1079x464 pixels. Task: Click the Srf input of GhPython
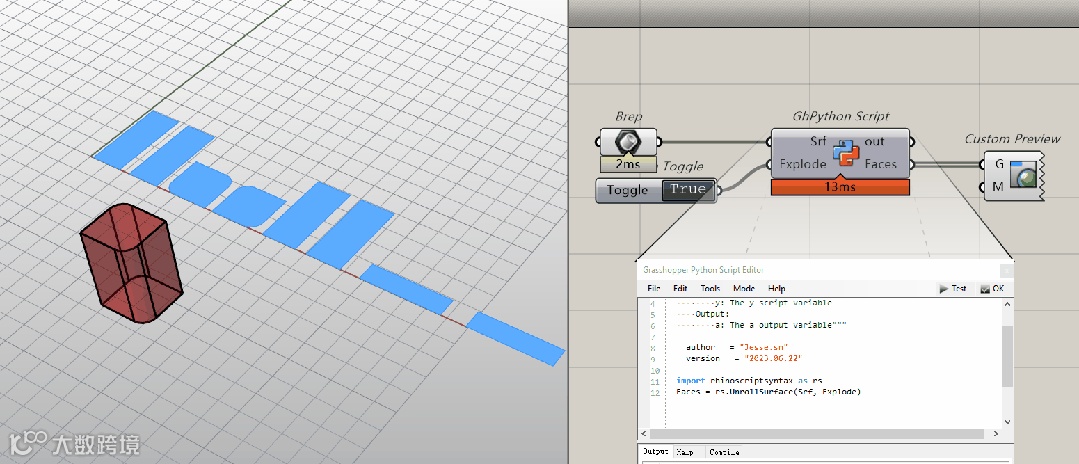point(818,141)
